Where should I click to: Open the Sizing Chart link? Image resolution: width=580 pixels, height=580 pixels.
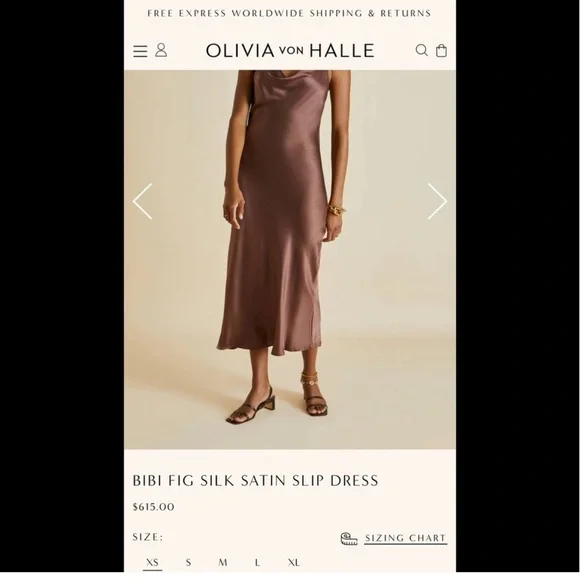click(x=406, y=538)
